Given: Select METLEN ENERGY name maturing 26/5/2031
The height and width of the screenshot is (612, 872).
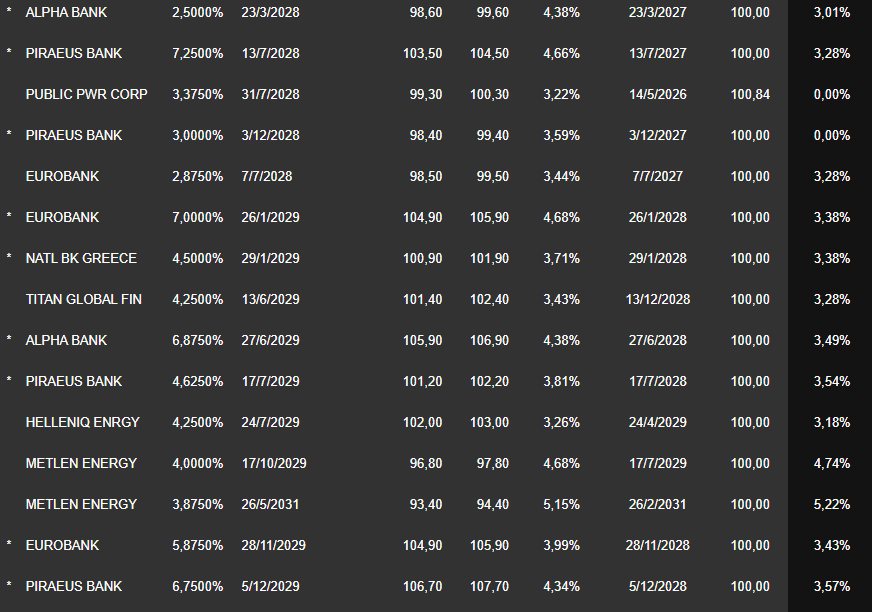Looking at the screenshot, I should coord(81,504).
